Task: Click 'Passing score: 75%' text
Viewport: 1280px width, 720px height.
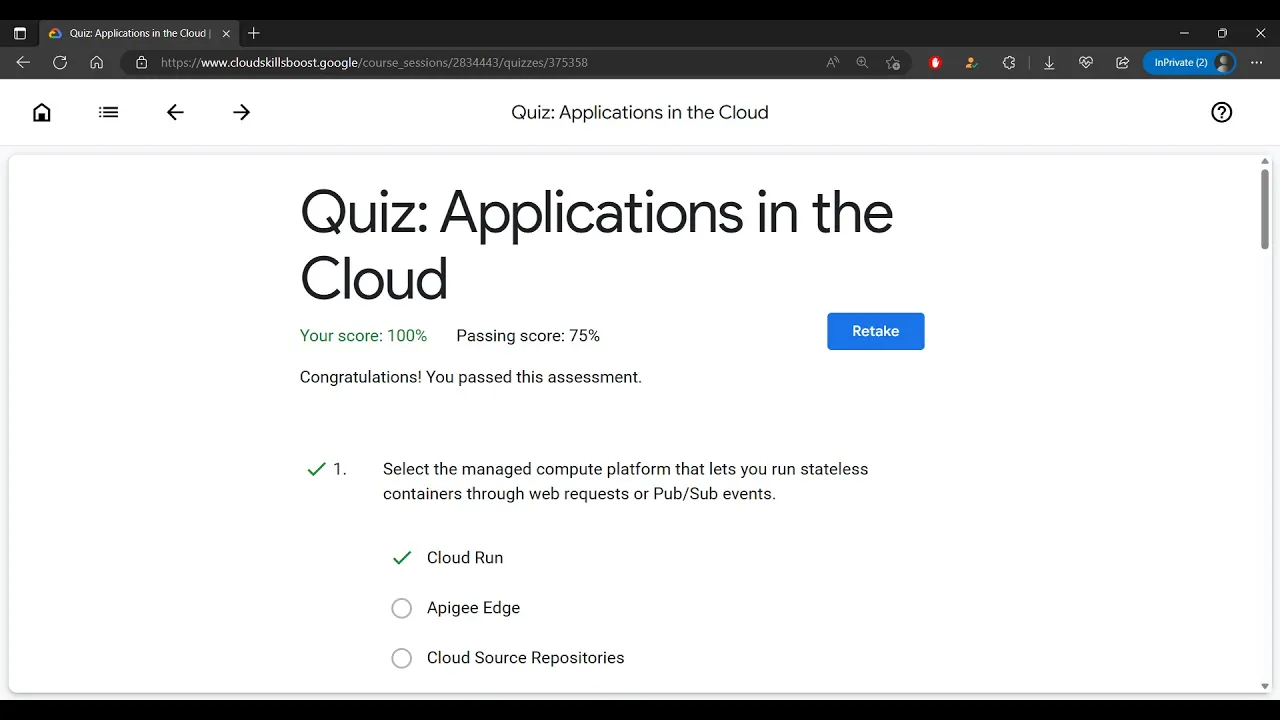Action: point(528,336)
